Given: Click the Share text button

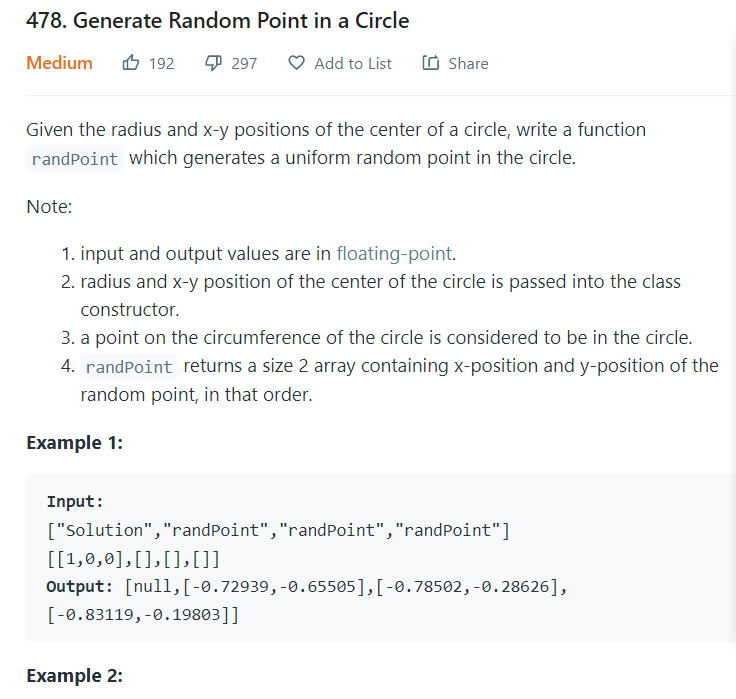Looking at the screenshot, I should click(x=468, y=63).
